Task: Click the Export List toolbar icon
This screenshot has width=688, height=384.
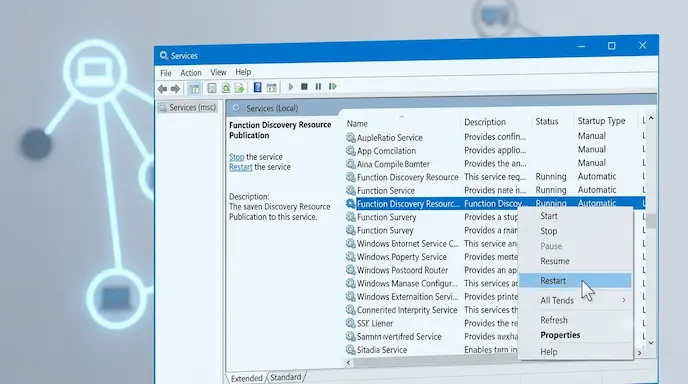Action: point(239,88)
